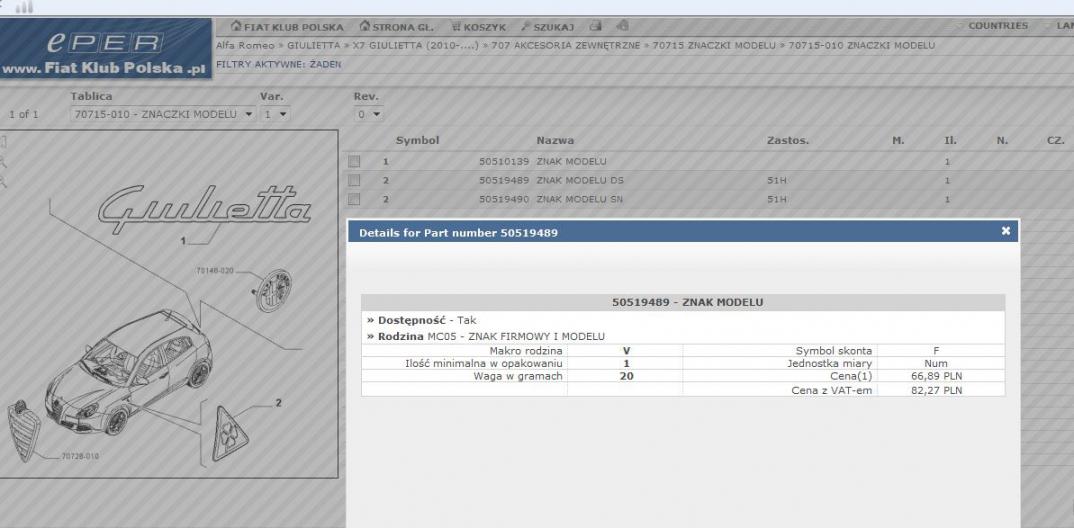Screen dimensions: 1074x528
Task: Click 70715-010 ZNACZKI MODELU breadcrumb
Action: tap(862, 45)
